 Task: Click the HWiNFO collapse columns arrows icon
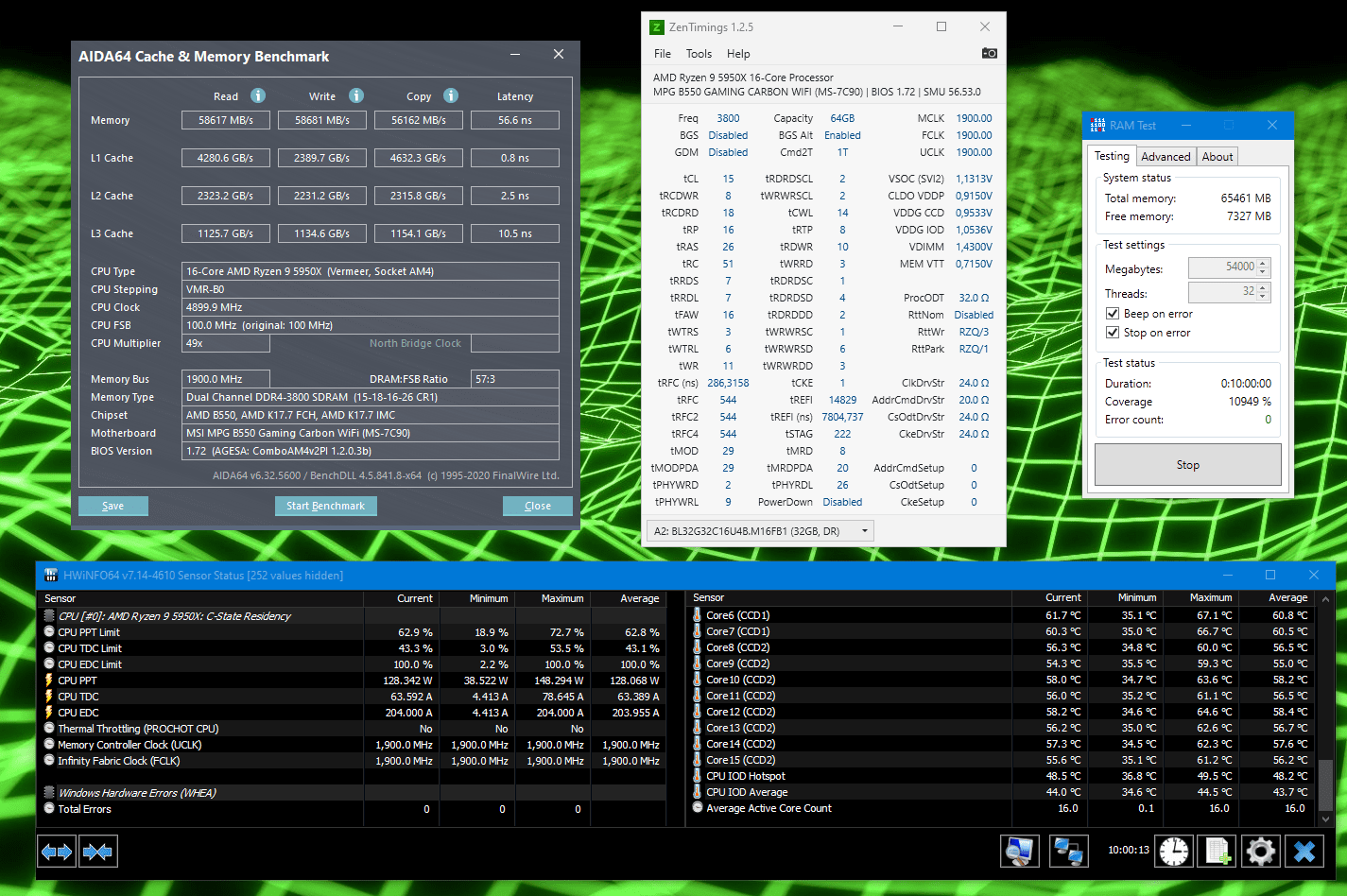tap(97, 852)
